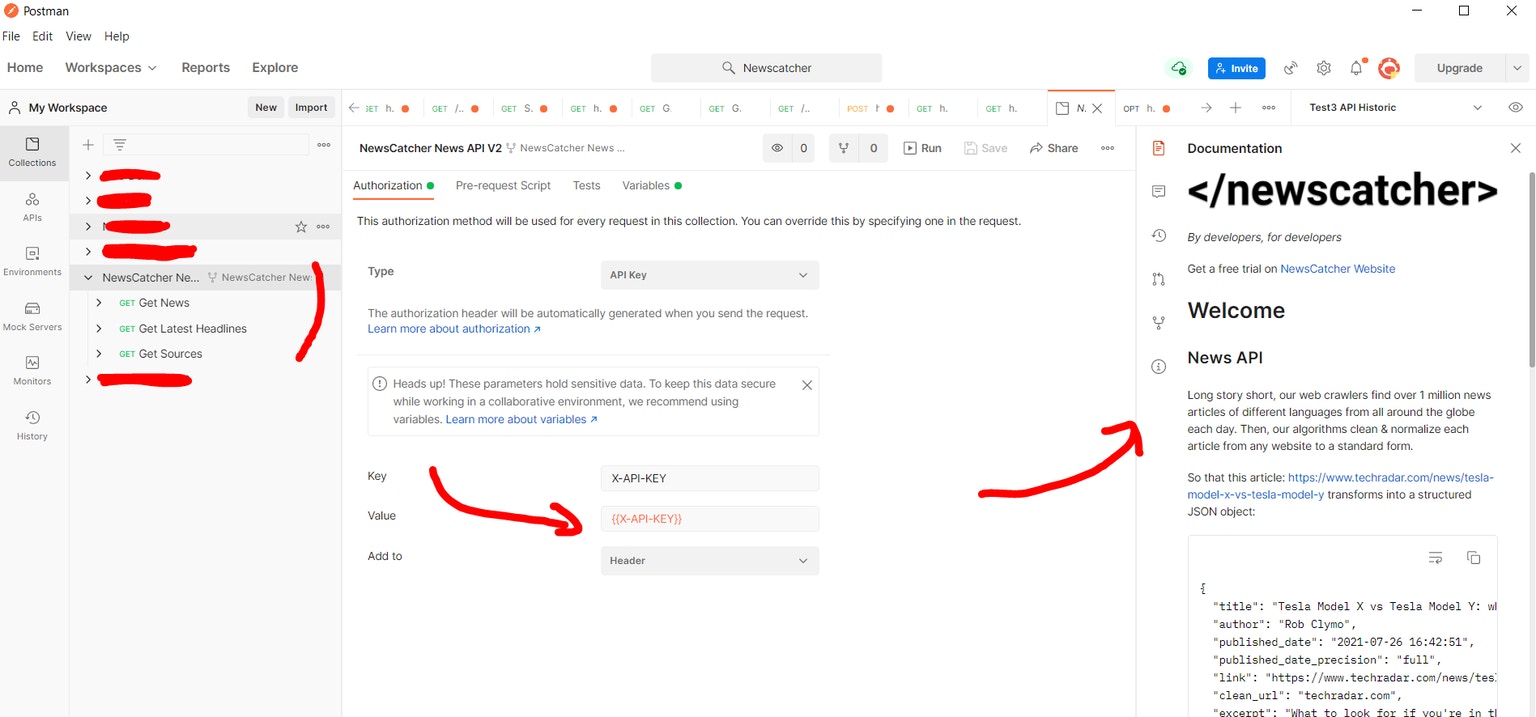Image resolution: width=1536 pixels, height=717 pixels.
Task: Open the capture requests satellite icon
Action: click(x=1291, y=68)
